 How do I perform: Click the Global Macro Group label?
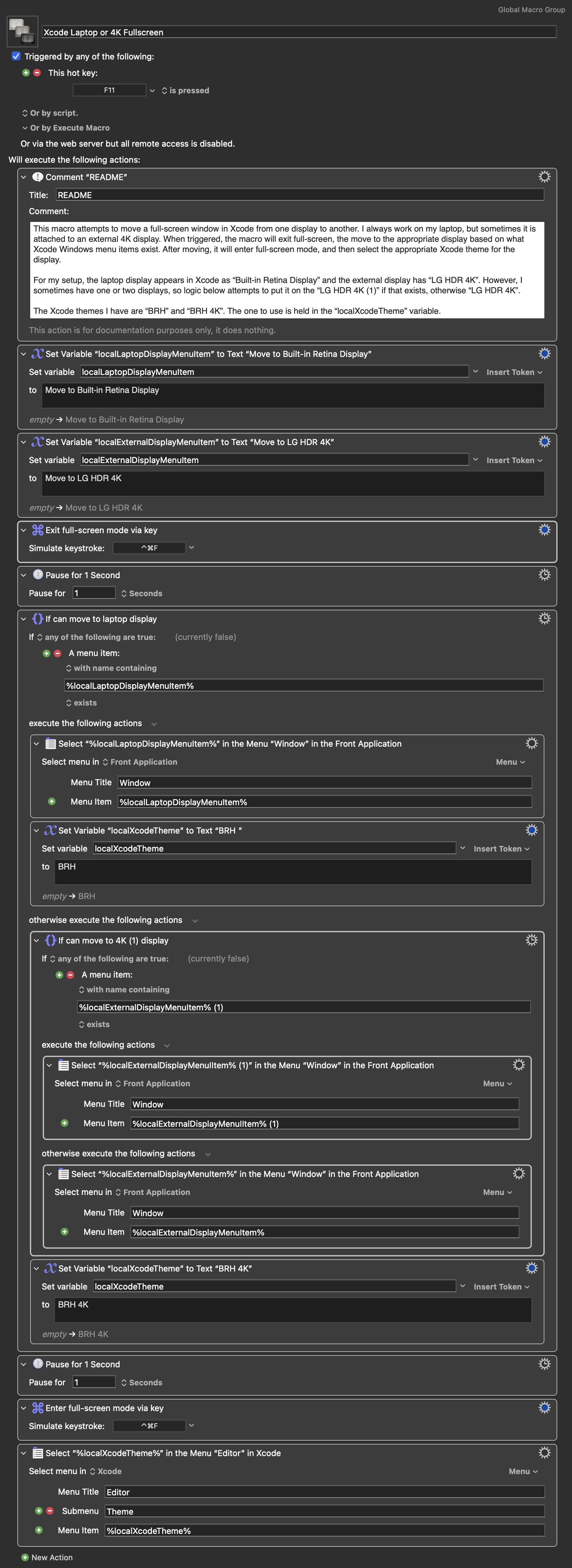click(531, 9)
